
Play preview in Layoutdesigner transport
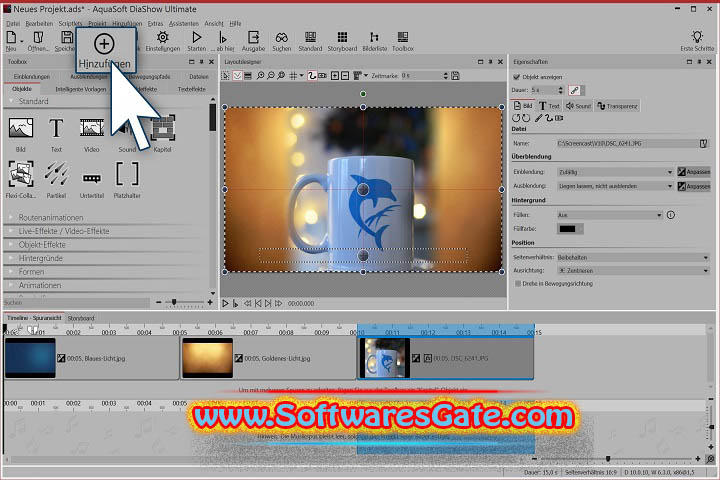(x=225, y=304)
